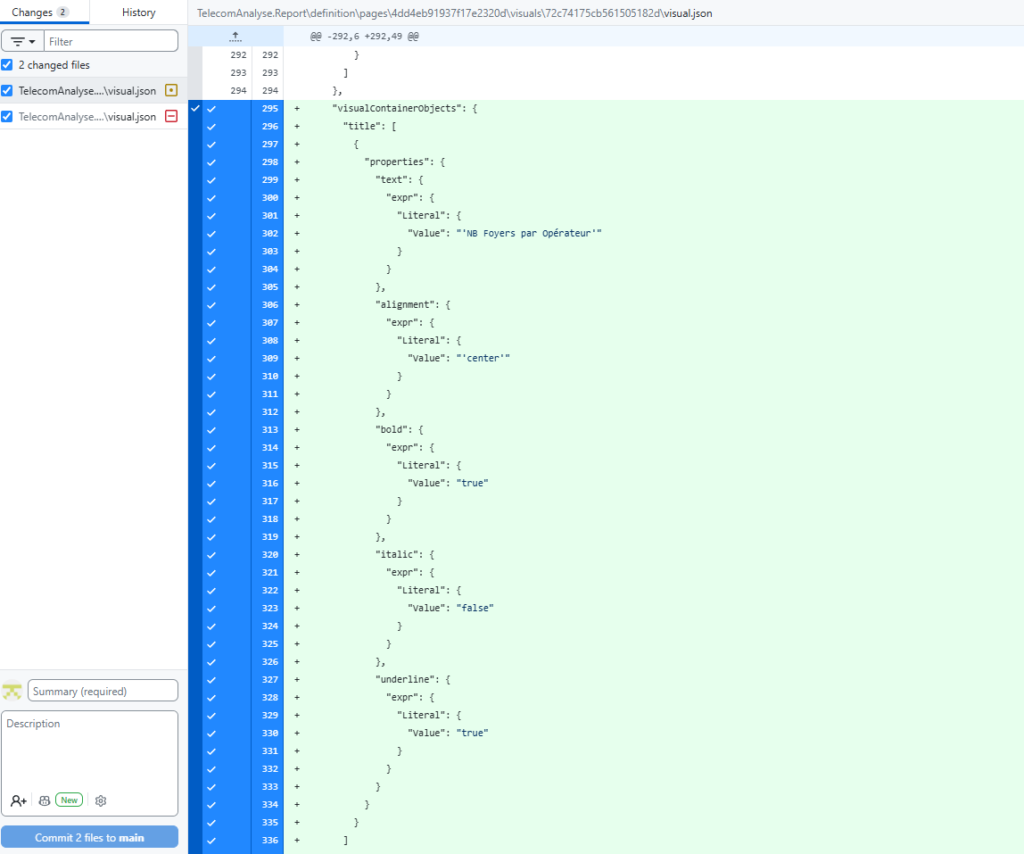Click the "false" value on line 323
The image size is (1024, 854).
coord(475,608)
